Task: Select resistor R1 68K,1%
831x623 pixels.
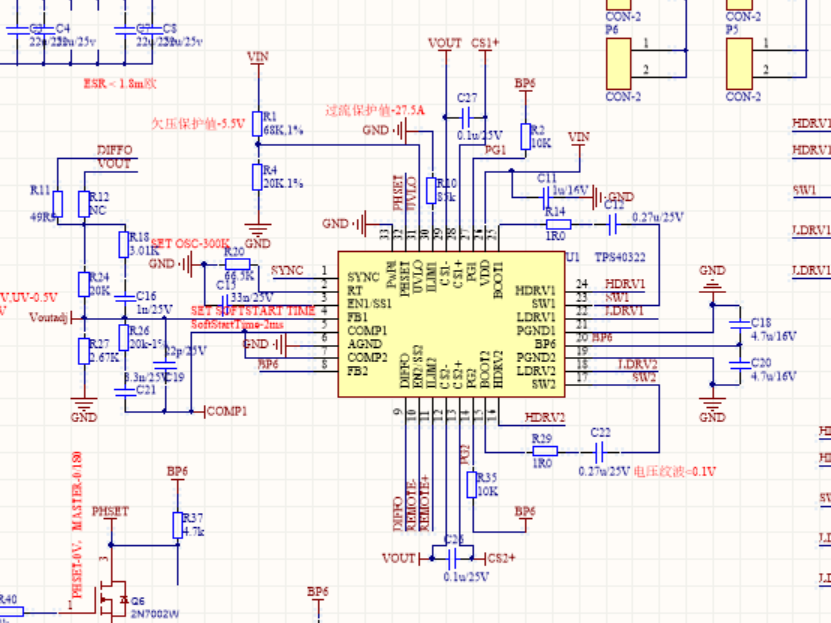Action: point(258,123)
